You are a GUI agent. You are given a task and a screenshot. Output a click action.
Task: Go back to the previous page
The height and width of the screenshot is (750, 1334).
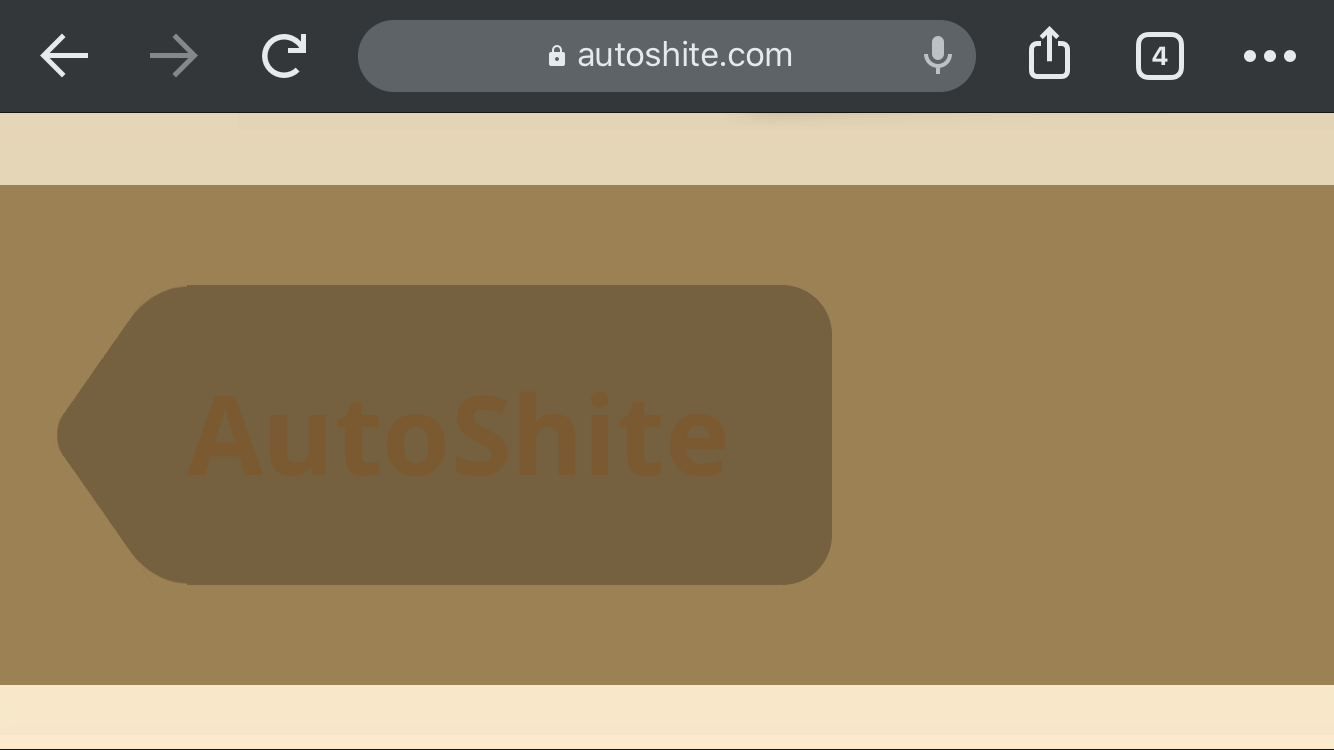pyautogui.click(x=64, y=56)
